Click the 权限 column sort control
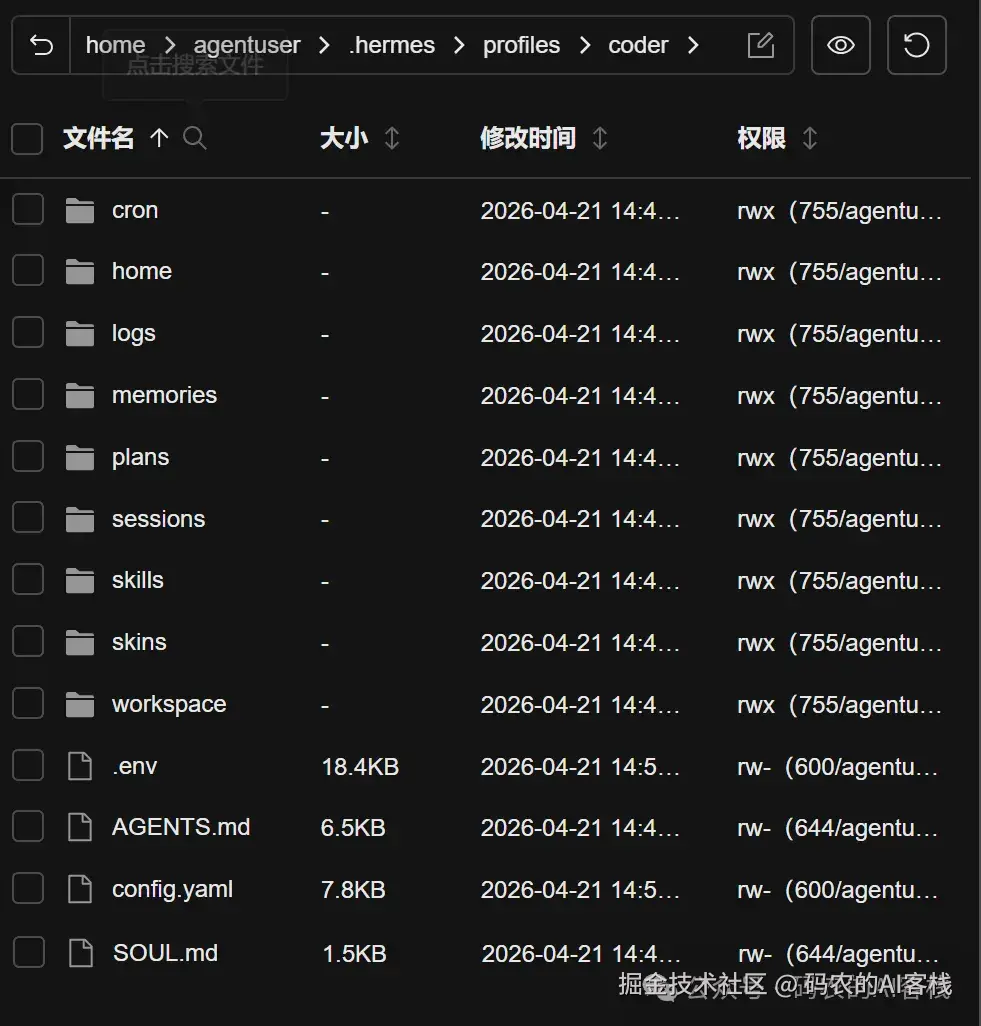This screenshot has height=1026, width=981. tap(812, 138)
